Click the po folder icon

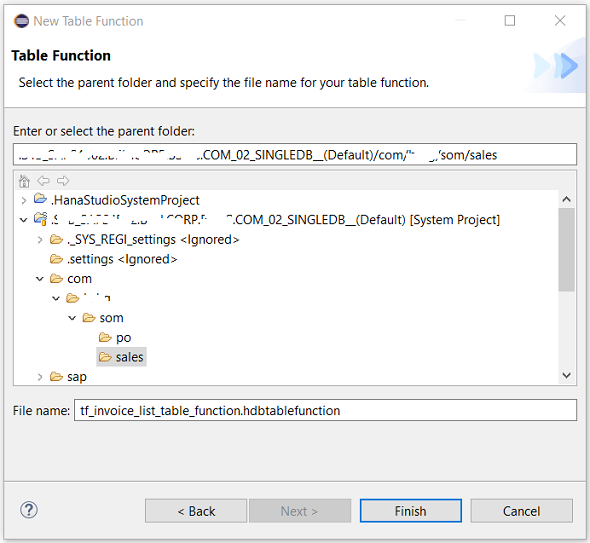coord(105,337)
